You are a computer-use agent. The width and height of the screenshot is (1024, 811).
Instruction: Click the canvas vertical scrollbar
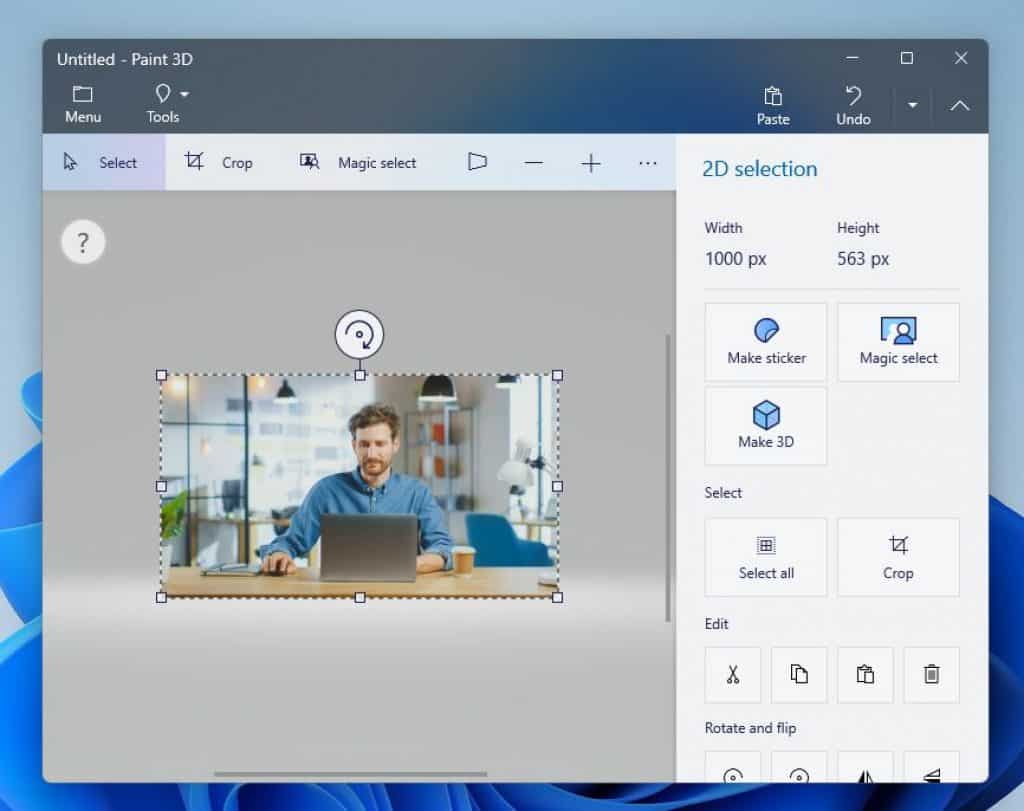667,478
